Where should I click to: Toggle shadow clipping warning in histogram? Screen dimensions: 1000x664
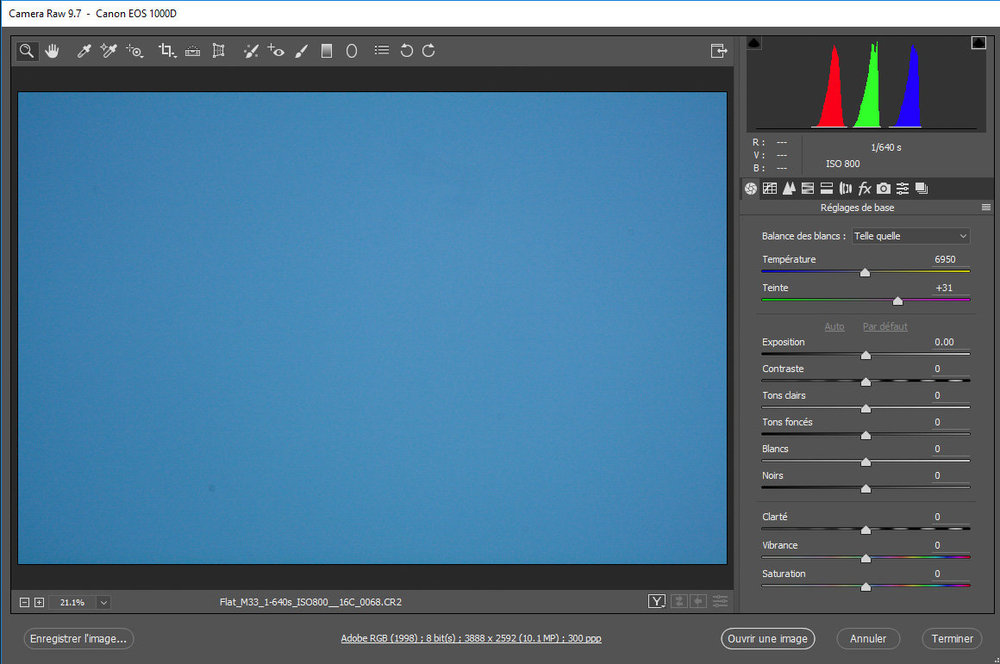tap(754, 43)
